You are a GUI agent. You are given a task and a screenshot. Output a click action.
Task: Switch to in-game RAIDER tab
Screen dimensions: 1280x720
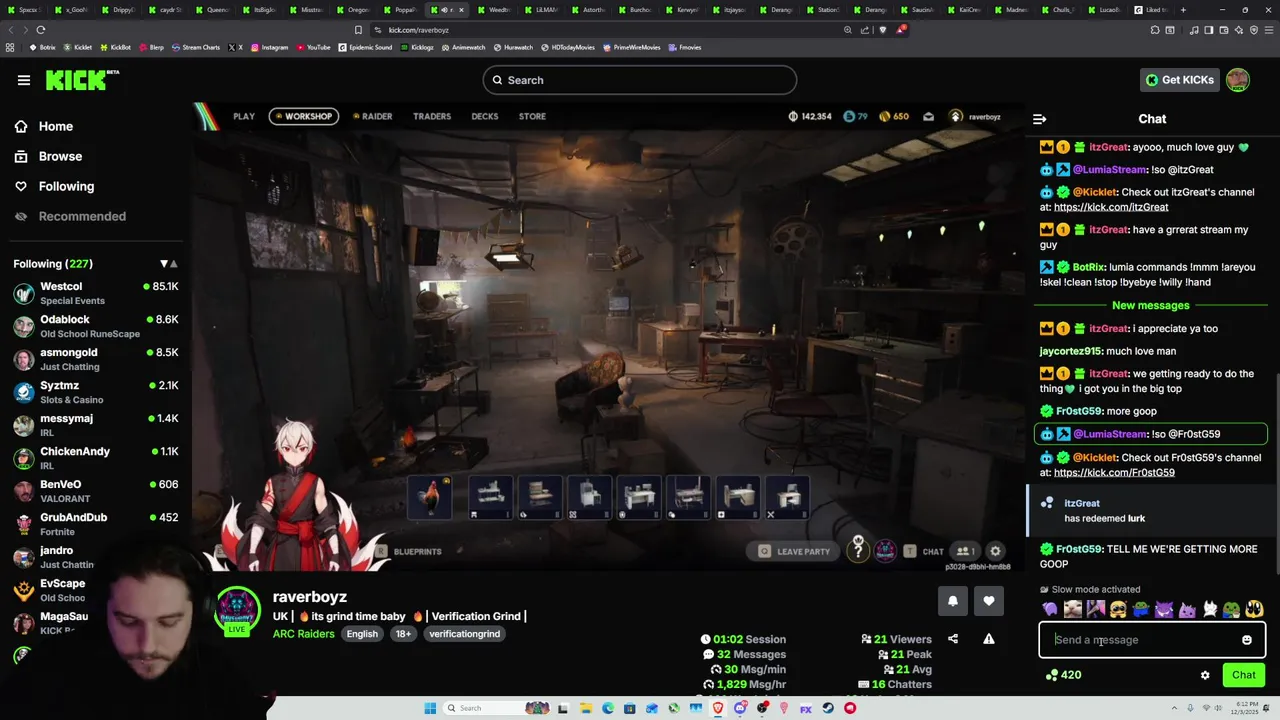coord(372,116)
